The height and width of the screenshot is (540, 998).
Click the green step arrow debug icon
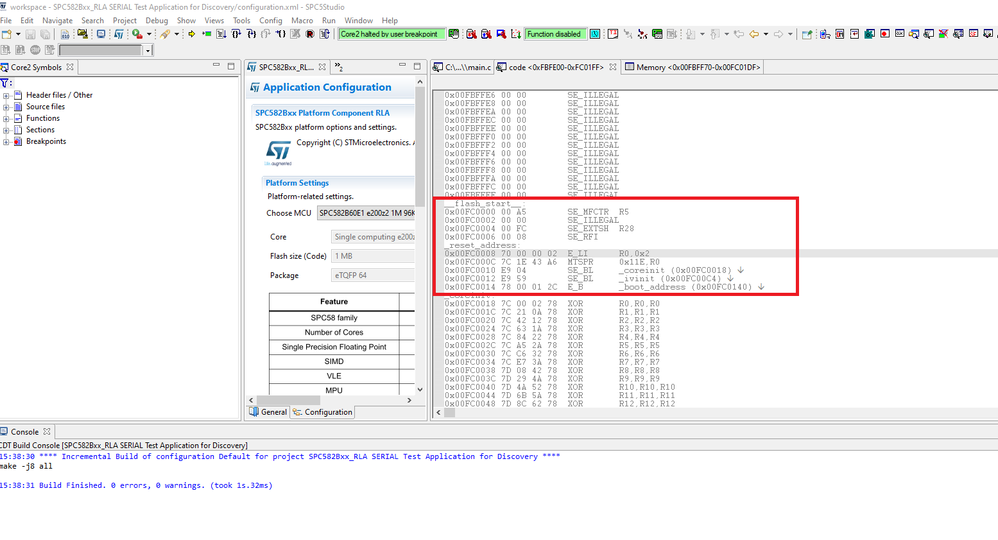click(x=207, y=34)
